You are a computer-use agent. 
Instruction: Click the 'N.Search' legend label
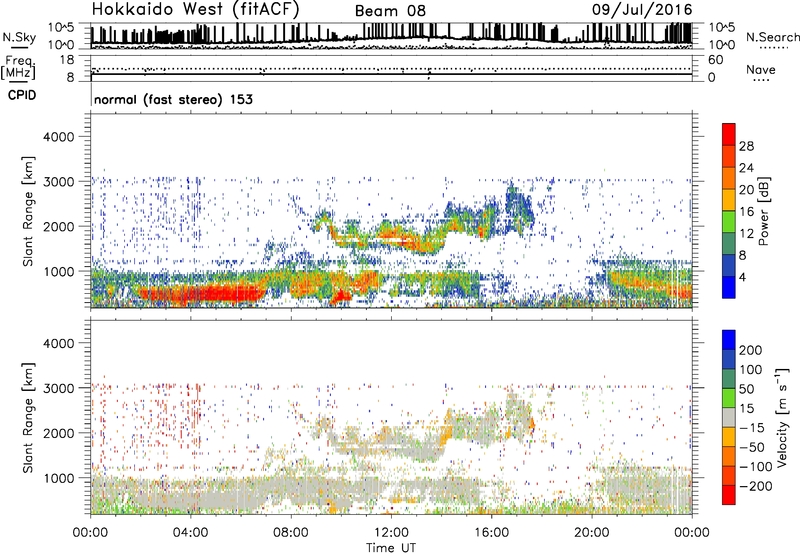[772, 37]
